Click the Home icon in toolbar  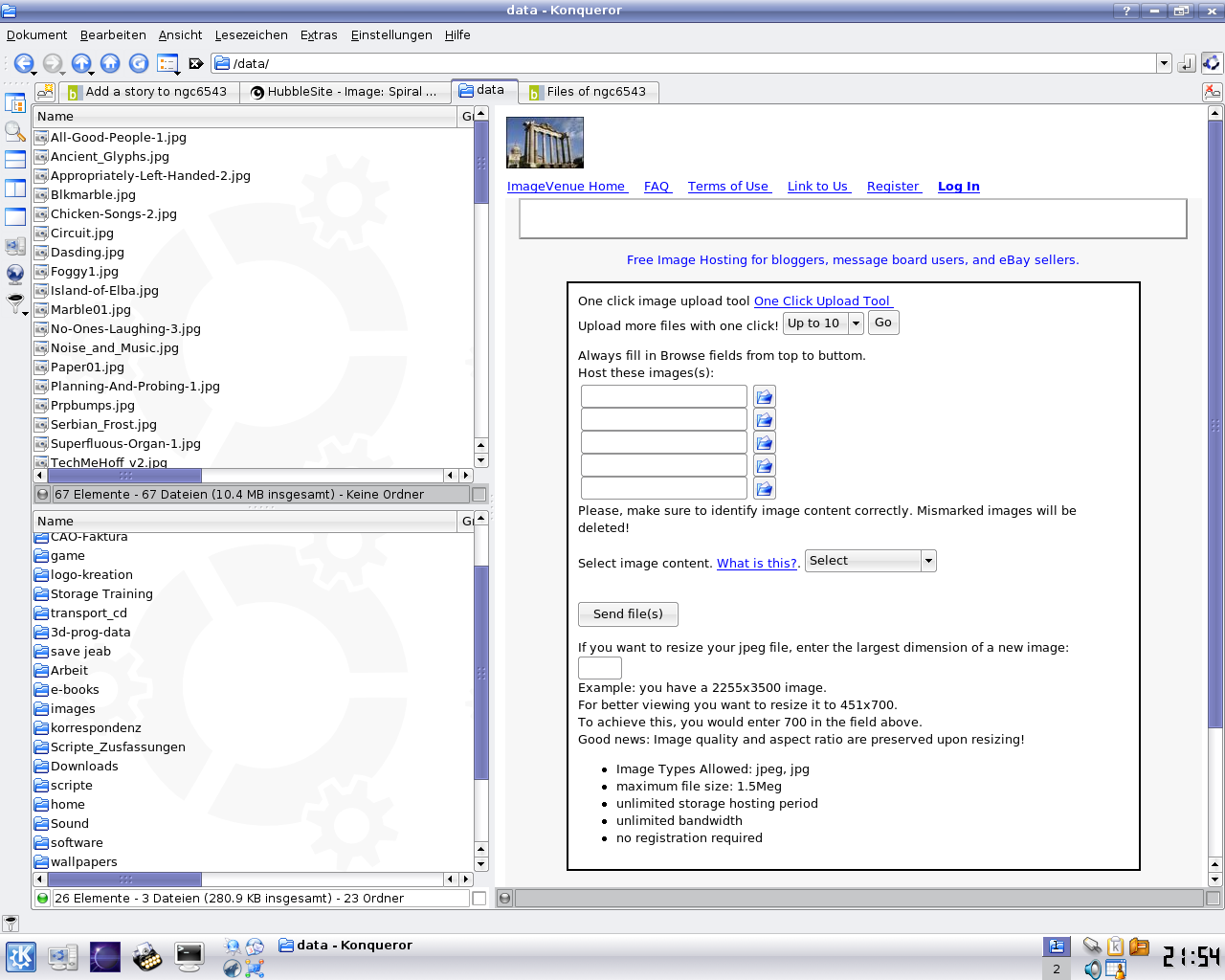tap(110, 63)
